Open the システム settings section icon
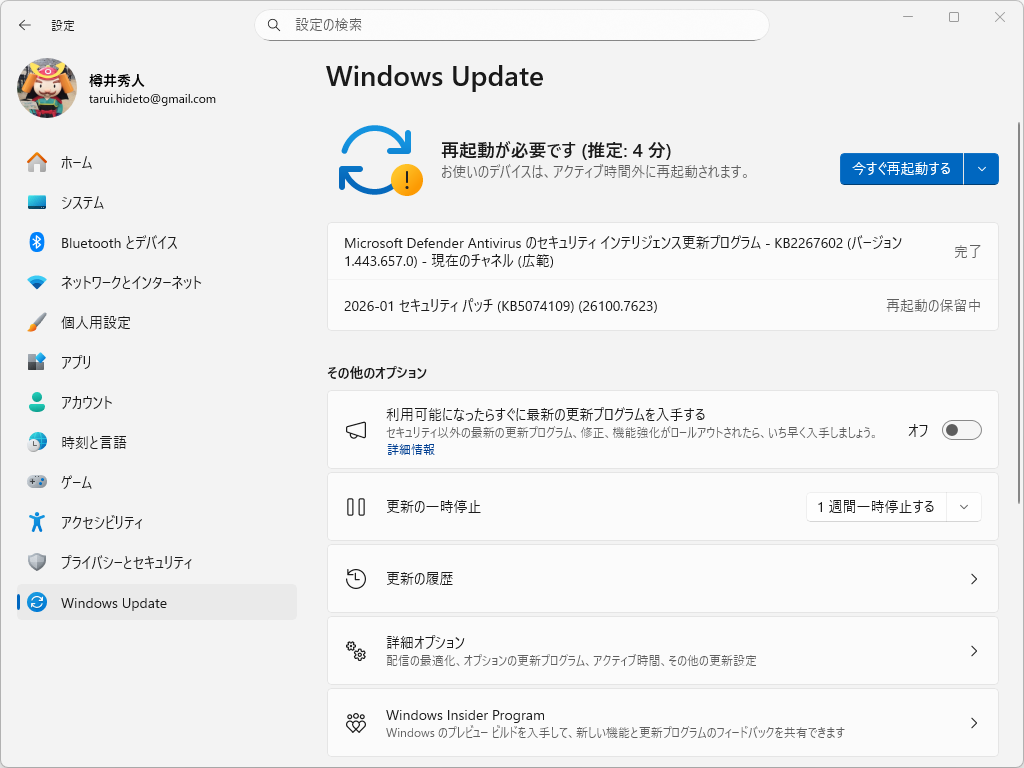Image resolution: width=1024 pixels, height=768 pixels. coord(35,202)
